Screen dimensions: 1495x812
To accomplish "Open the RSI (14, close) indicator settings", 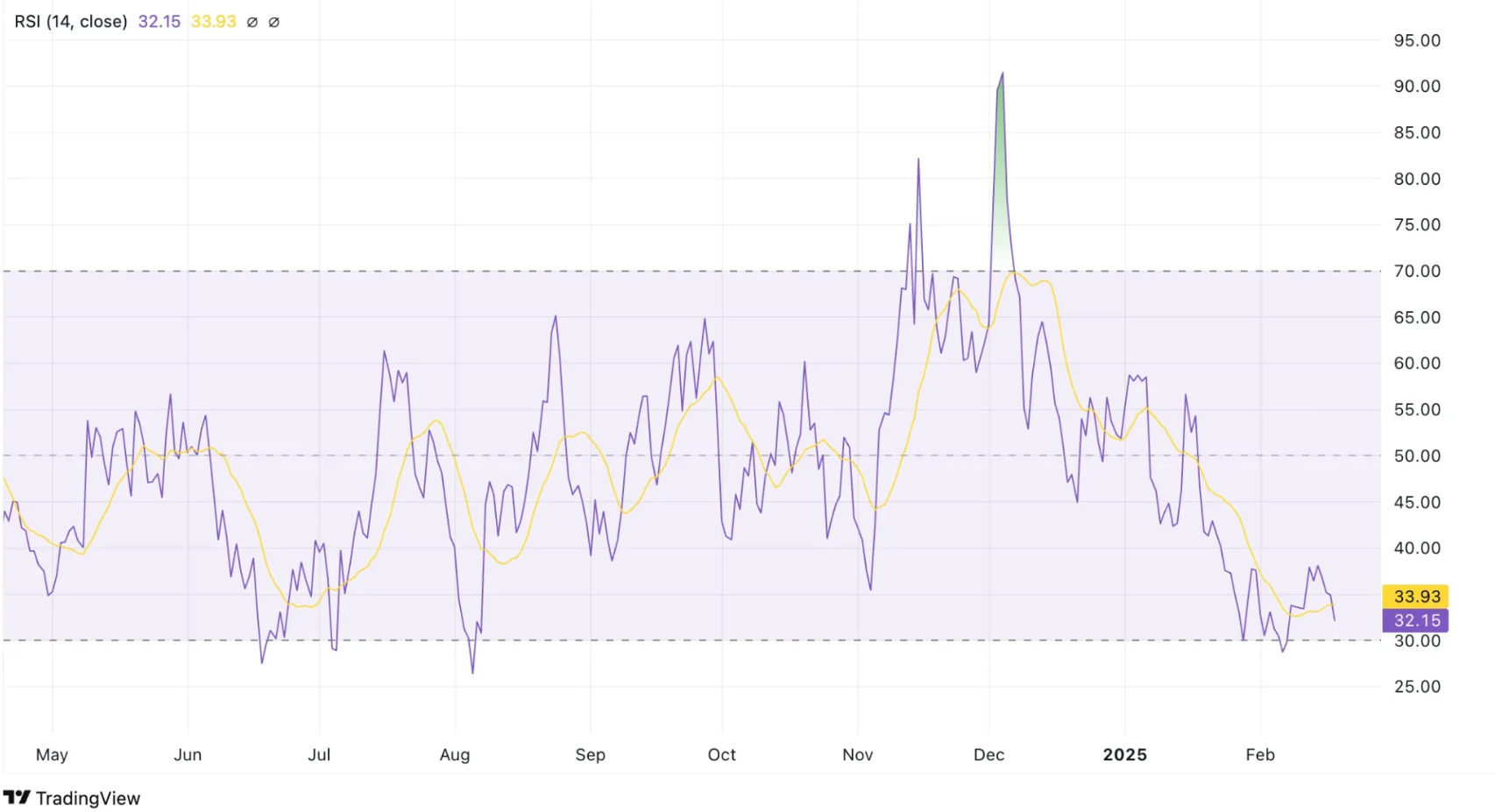I will tap(70, 21).
